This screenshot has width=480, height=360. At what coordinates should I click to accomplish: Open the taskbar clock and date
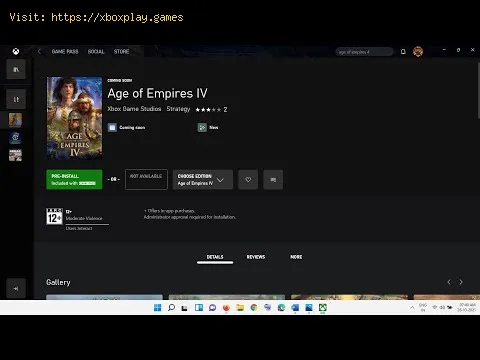tap(466, 307)
